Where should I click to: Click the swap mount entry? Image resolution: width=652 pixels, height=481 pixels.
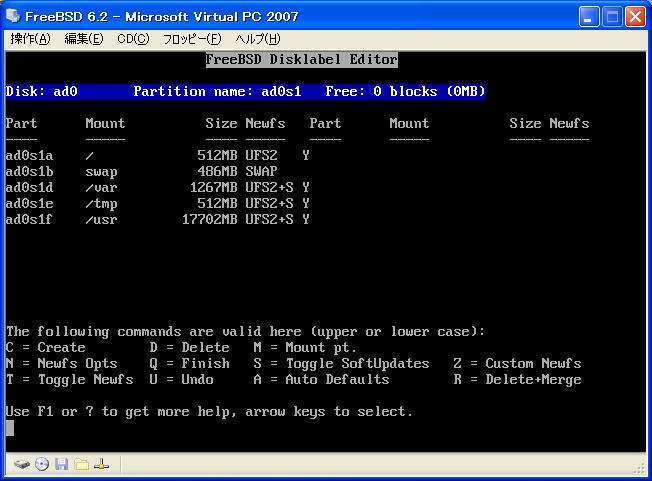pyautogui.click(x=101, y=172)
